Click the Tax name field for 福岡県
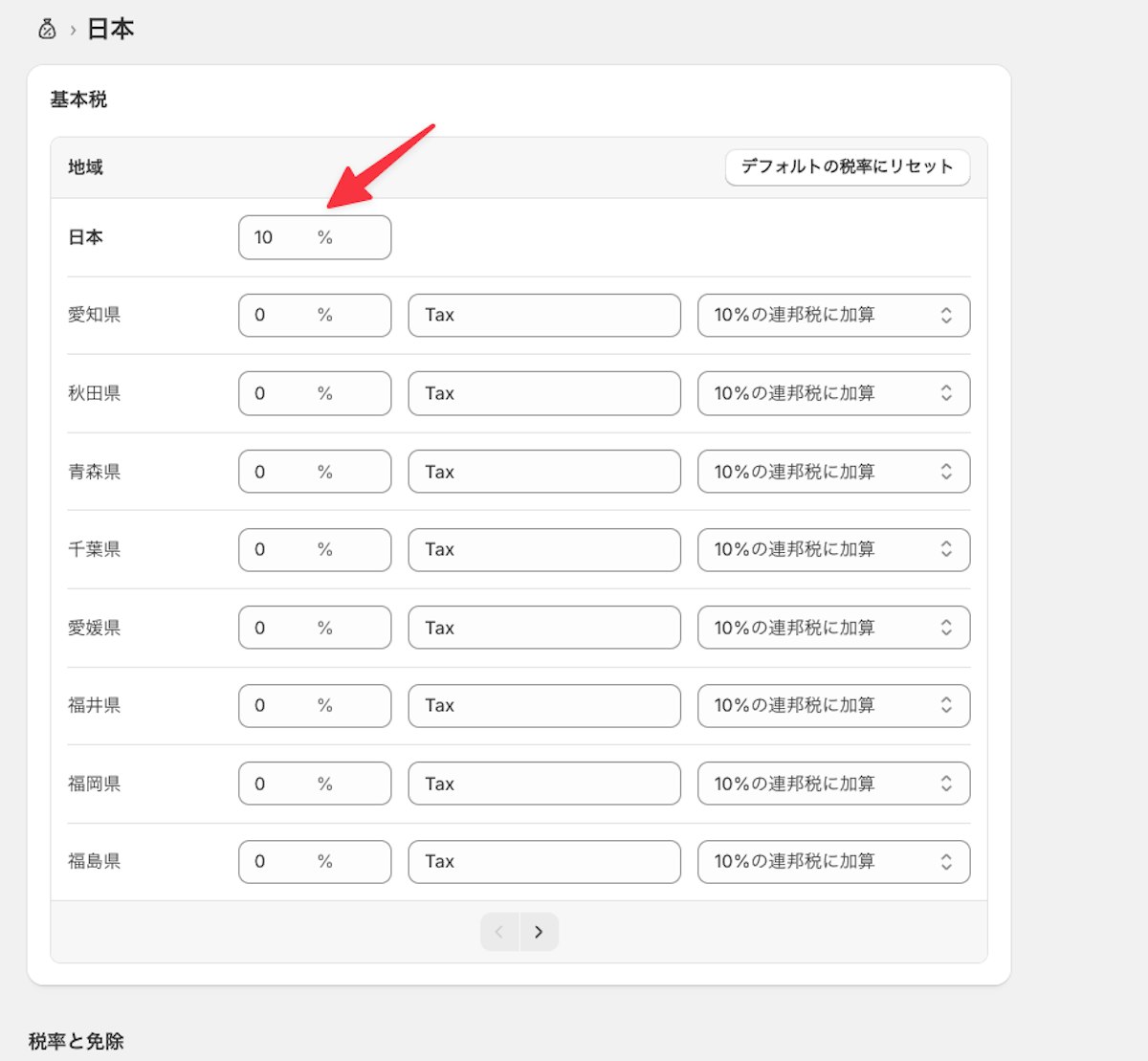 [543, 783]
